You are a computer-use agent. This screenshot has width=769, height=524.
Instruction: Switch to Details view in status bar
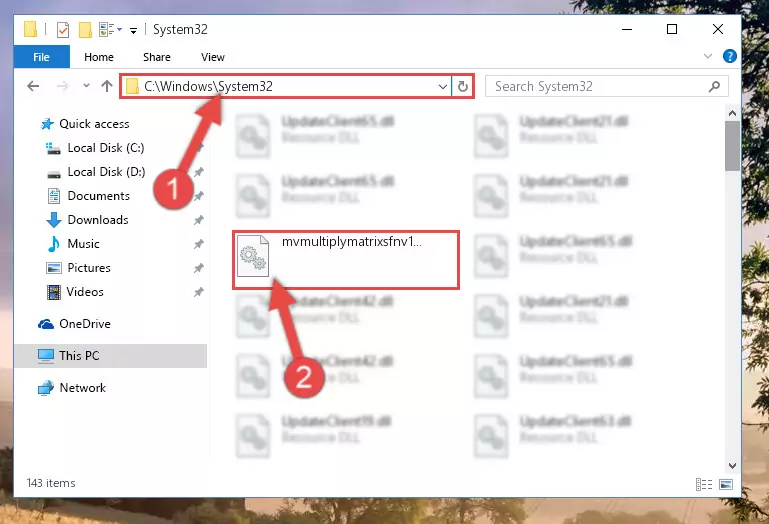(704, 485)
